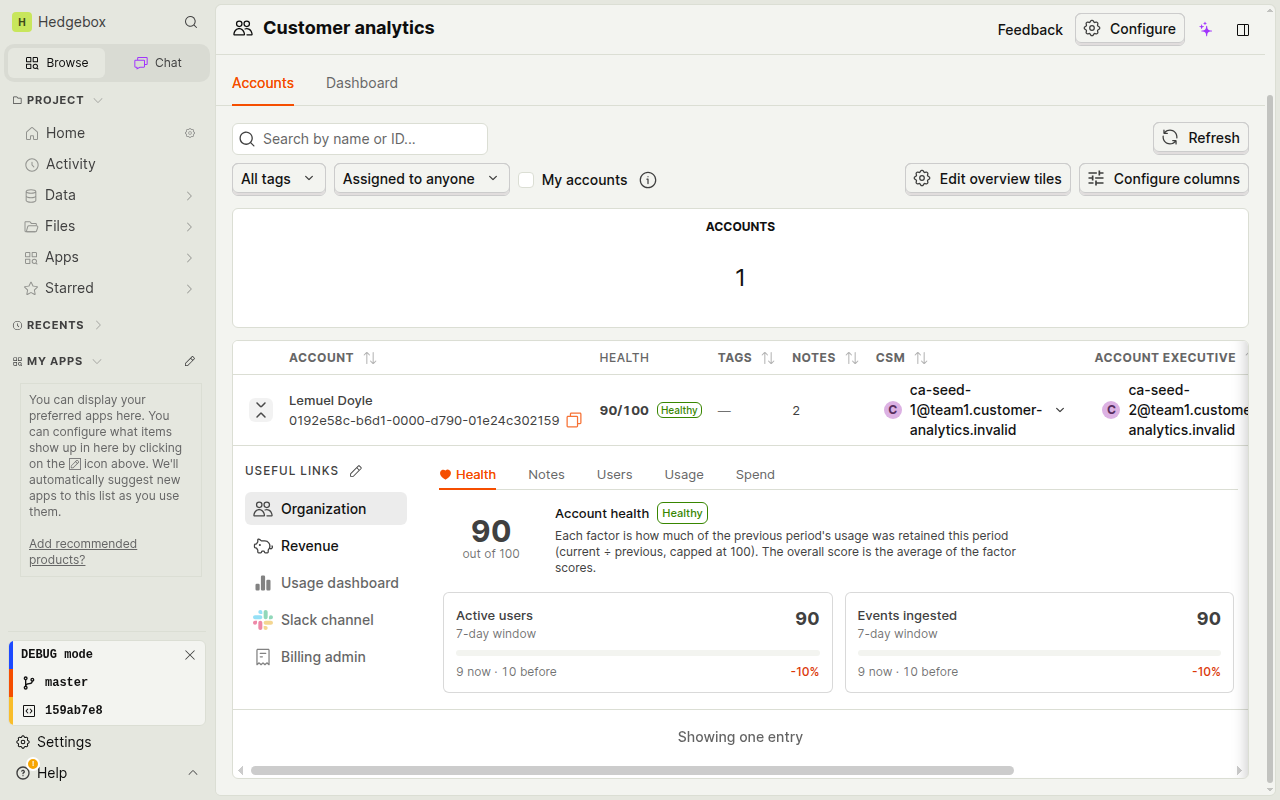This screenshot has height=800, width=1280.
Task: Follow the Add recommended products link
Action: 83,552
